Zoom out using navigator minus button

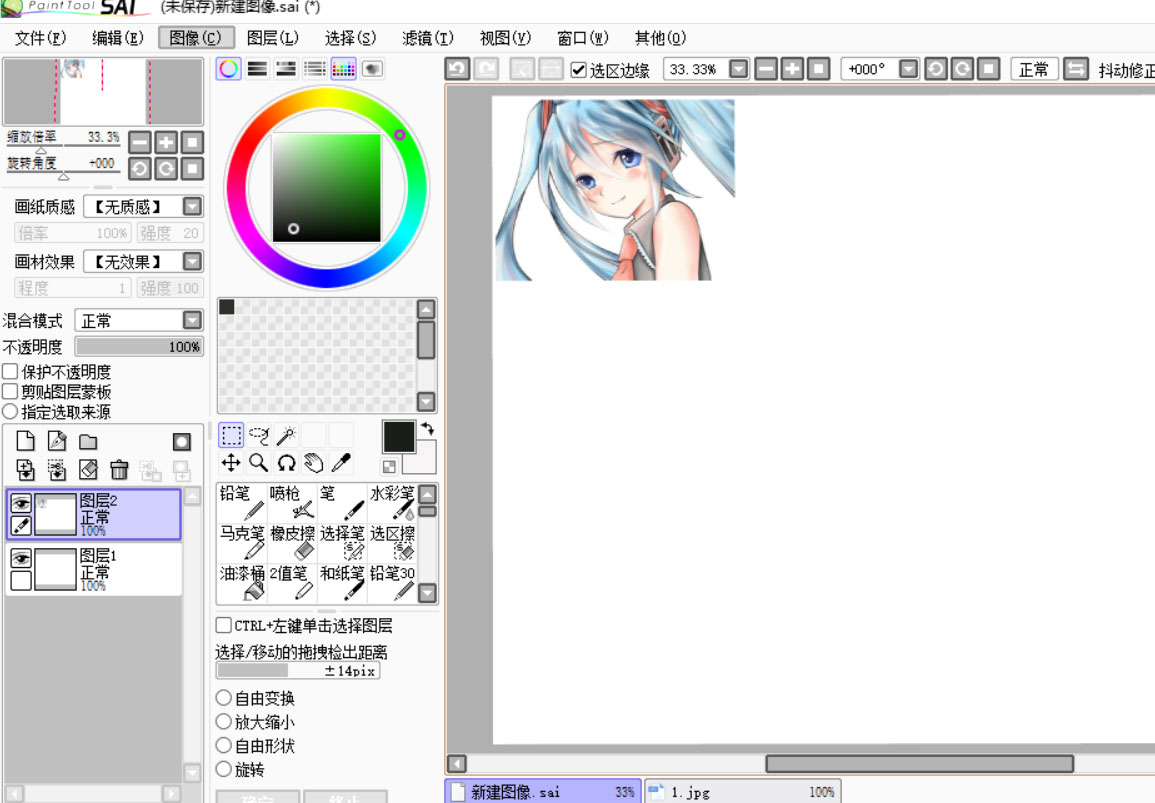[x=139, y=142]
